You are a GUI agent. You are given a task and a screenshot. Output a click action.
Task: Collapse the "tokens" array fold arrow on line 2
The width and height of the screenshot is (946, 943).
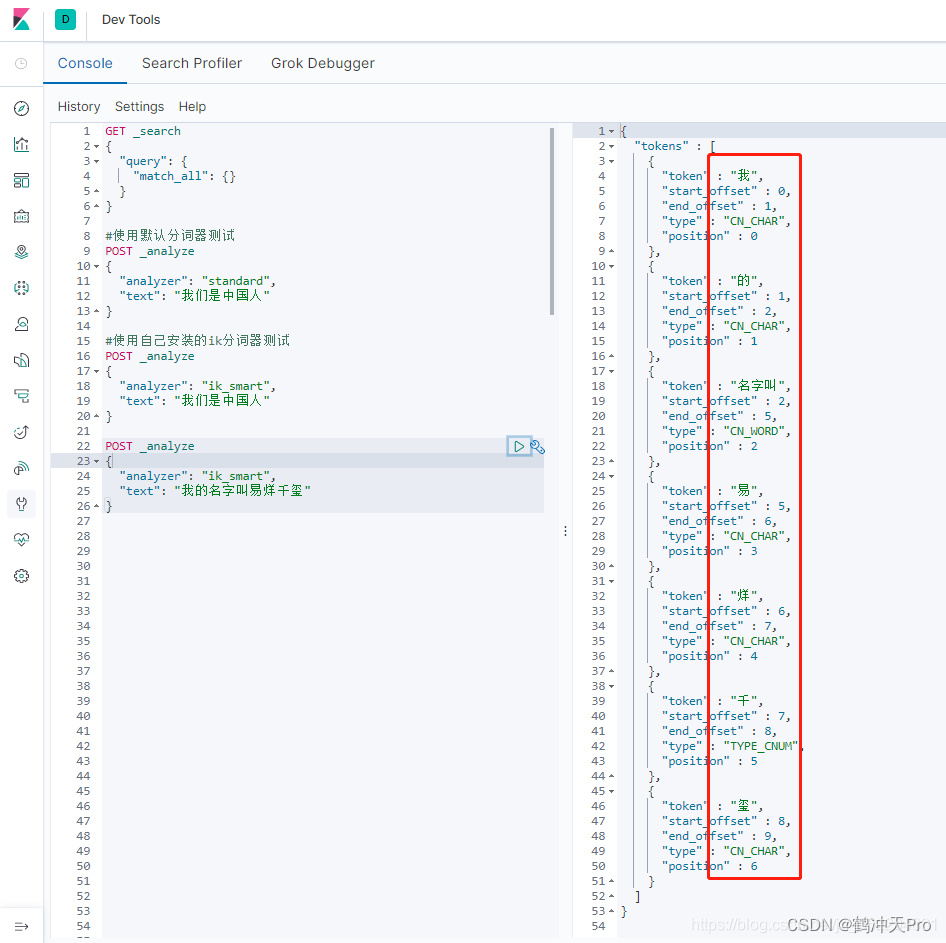tap(612, 146)
